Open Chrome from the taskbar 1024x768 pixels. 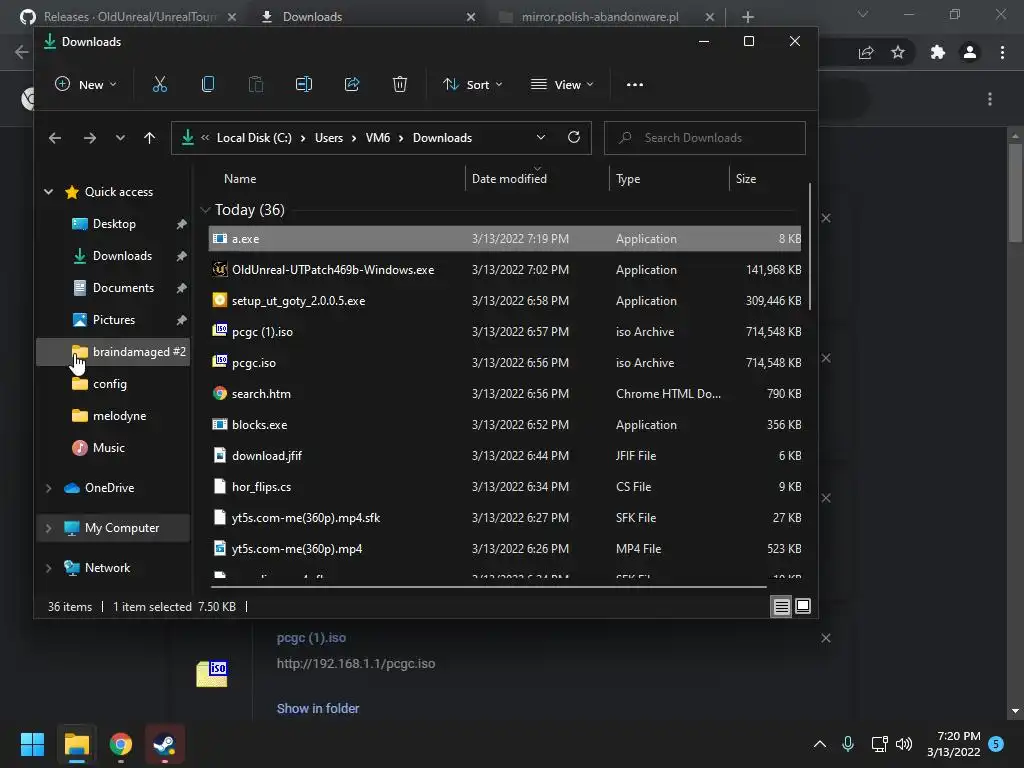click(121, 744)
